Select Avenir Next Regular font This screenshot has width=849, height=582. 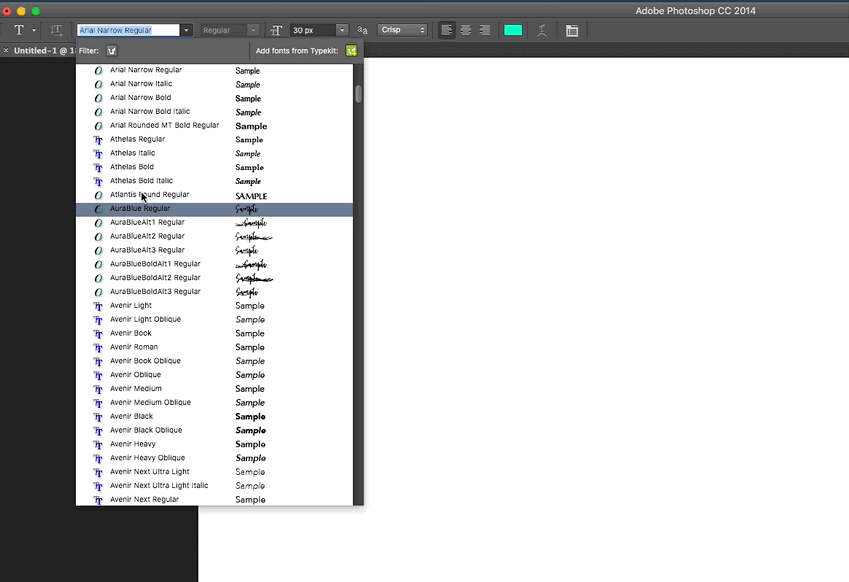214,500
